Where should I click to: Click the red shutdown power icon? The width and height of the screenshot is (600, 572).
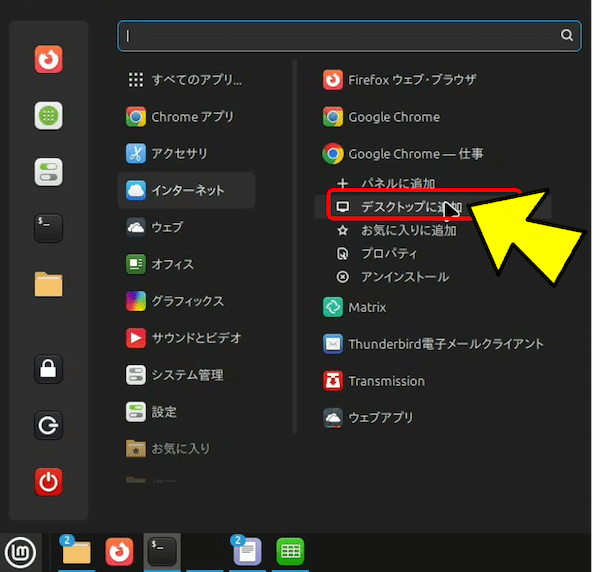point(48,482)
